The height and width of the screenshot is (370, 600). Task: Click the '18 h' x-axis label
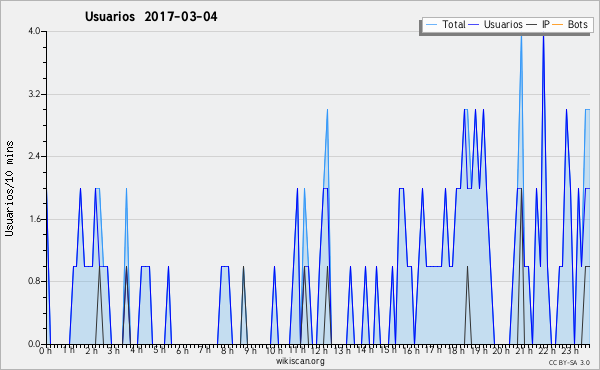pos(456,350)
